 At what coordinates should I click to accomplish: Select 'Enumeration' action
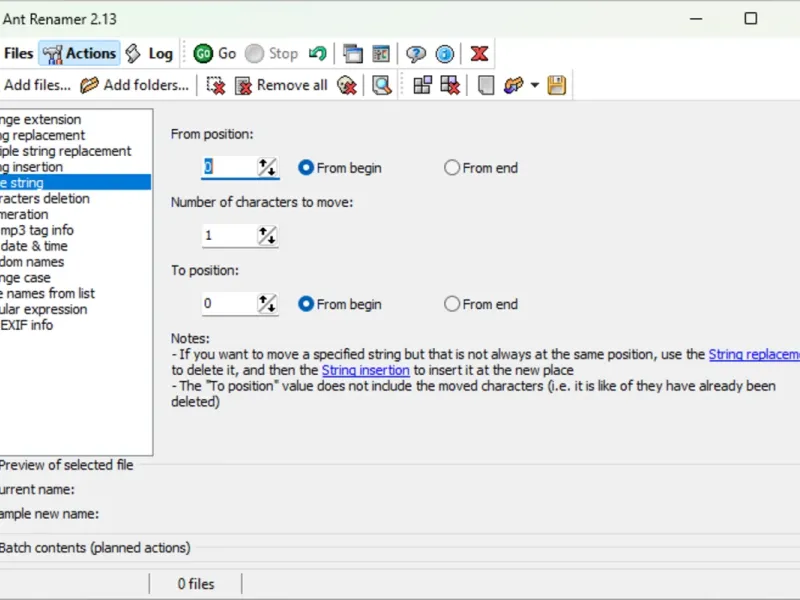[75, 214]
